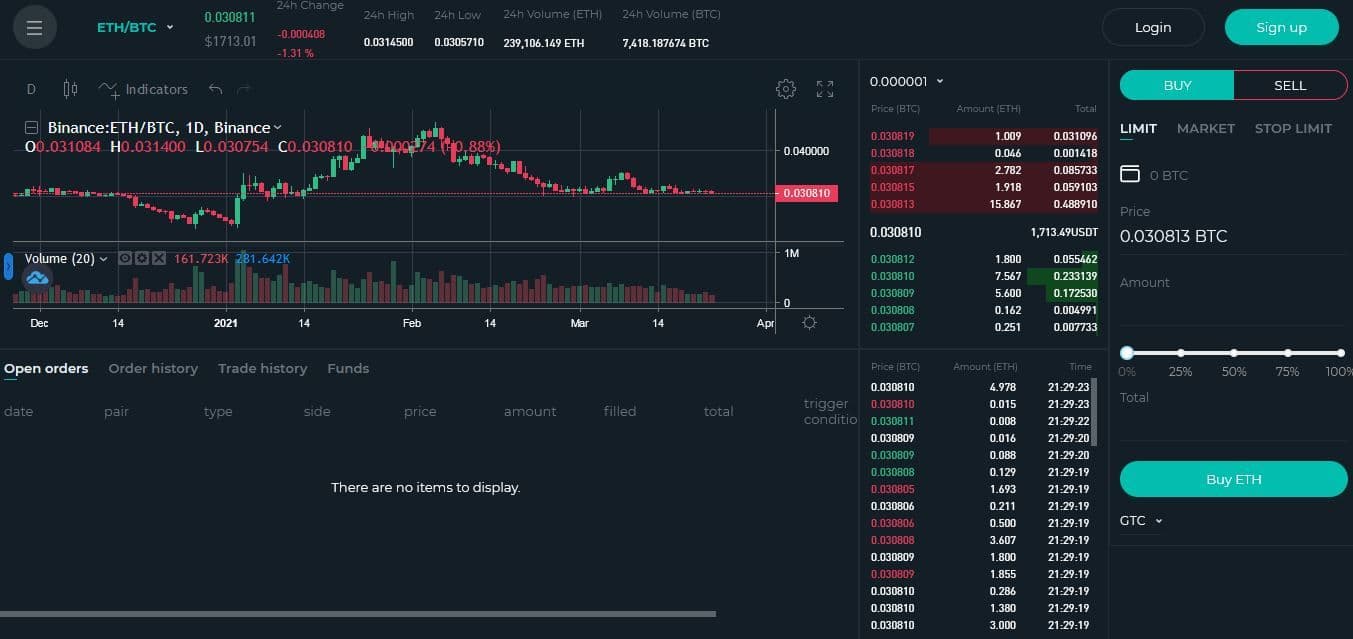Enter fullscreen chart mode
Viewport: 1353px width, 639px height.
[825, 89]
